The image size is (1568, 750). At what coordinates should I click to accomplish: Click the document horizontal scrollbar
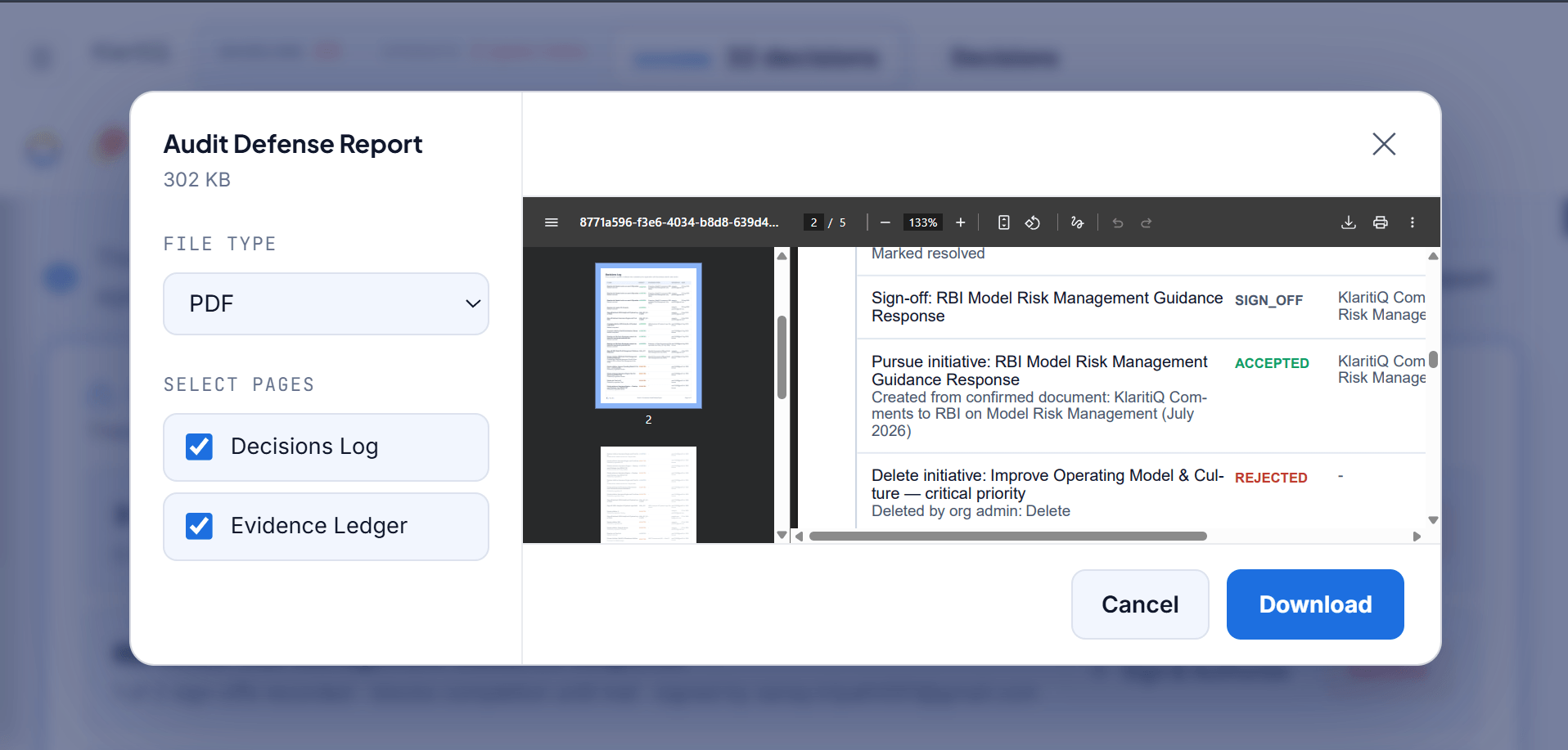click(1007, 537)
